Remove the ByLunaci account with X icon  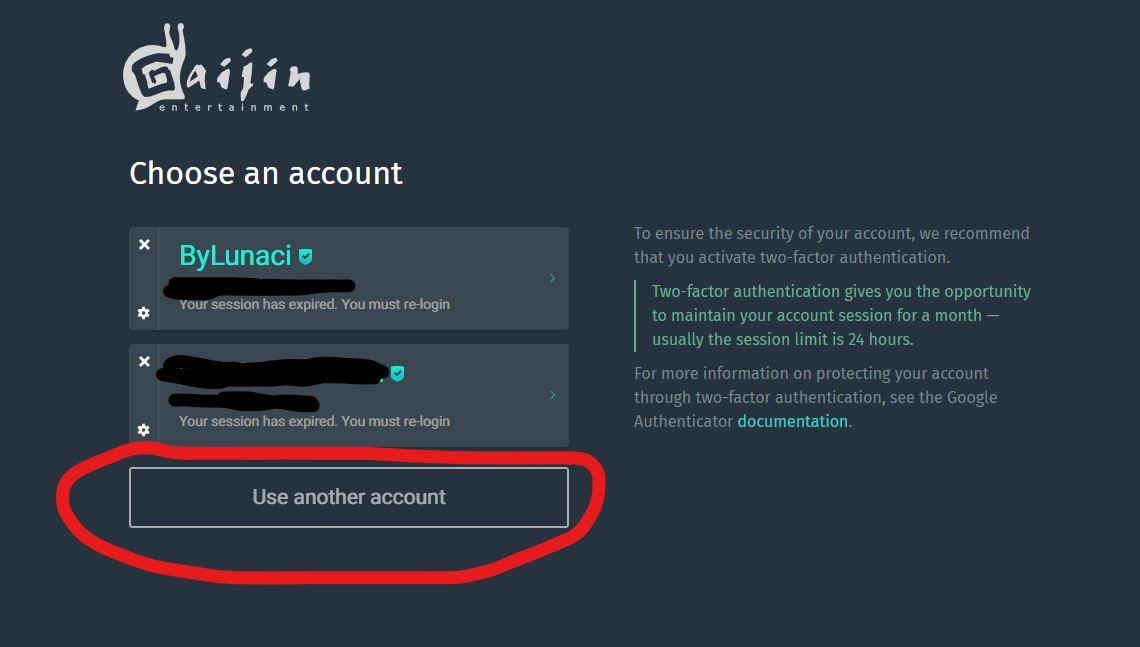click(144, 244)
